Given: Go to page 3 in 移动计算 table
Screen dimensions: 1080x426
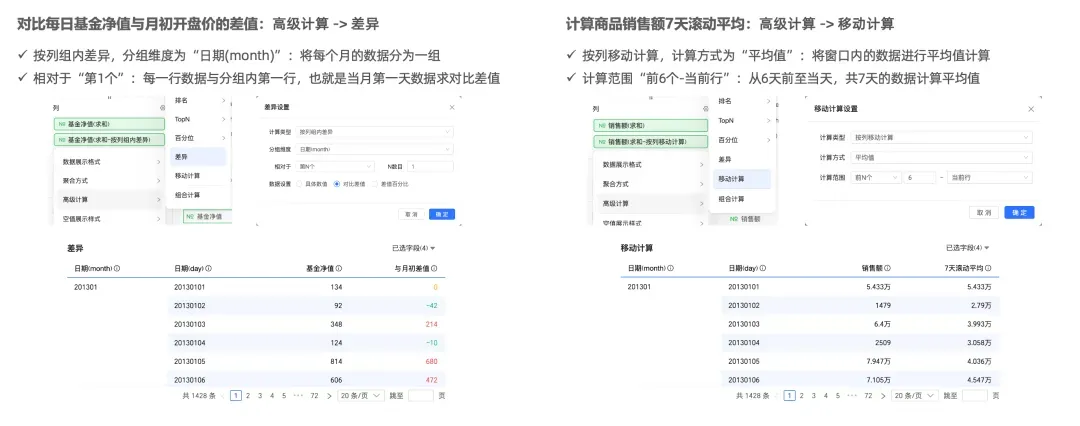Looking at the screenshot, I should point(813,396).
